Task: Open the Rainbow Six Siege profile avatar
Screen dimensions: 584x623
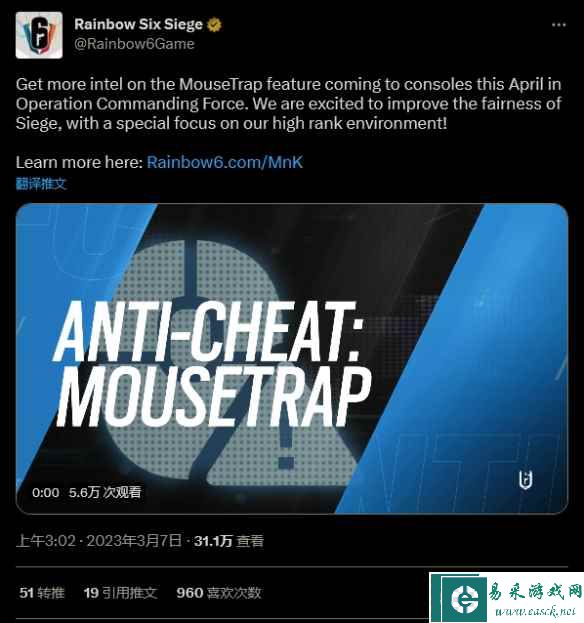Action: 39,35
